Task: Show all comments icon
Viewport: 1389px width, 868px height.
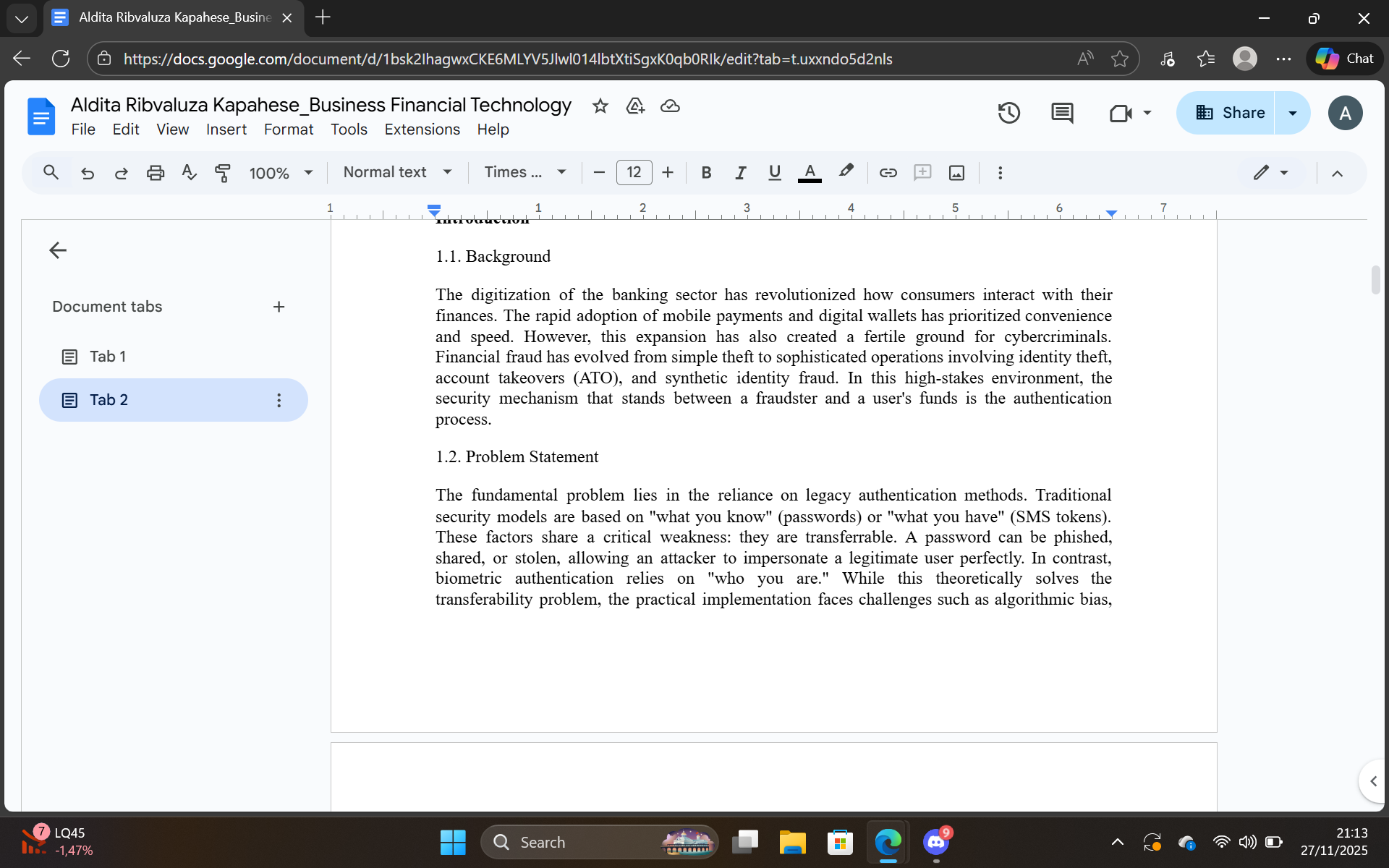Action: coord(1061,113)
